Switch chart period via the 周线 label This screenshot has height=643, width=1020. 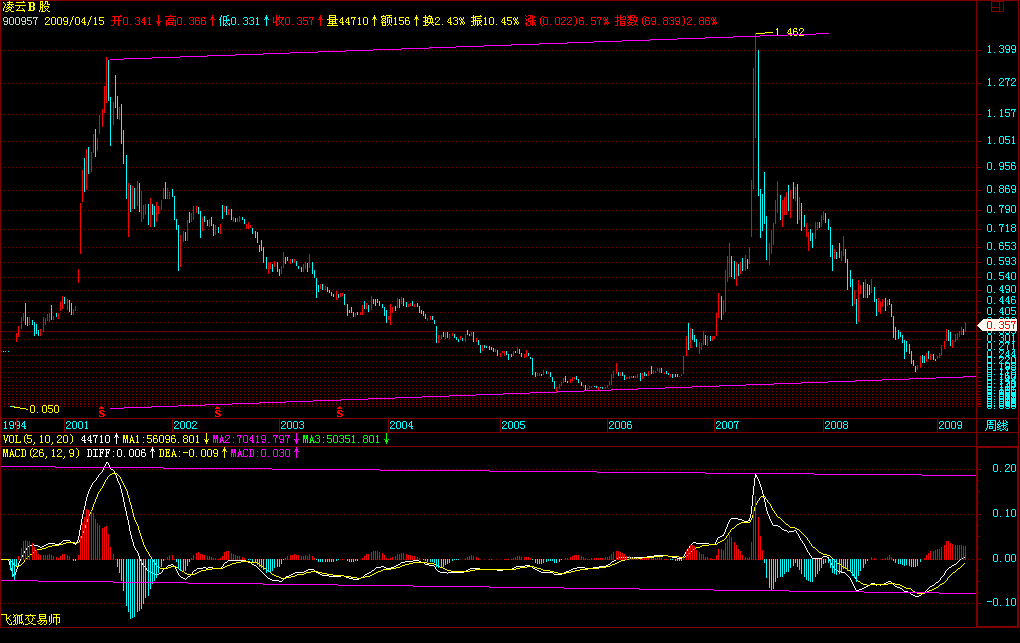[x=997, y=425]
